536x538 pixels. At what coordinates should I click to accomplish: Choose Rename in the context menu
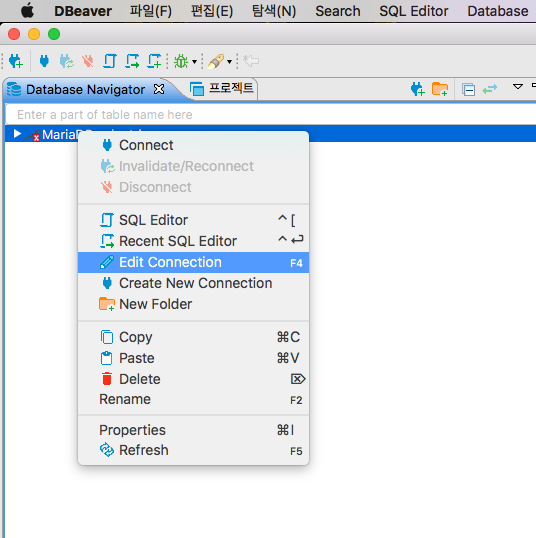coord(194,399)
